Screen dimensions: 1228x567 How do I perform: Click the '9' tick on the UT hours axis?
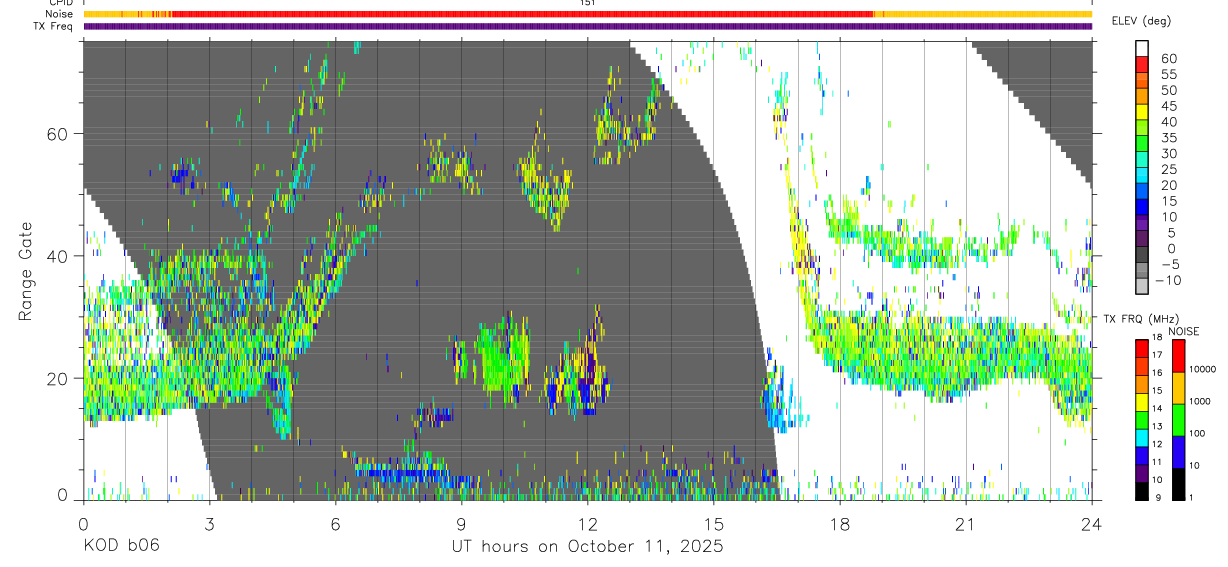(461, 523)
